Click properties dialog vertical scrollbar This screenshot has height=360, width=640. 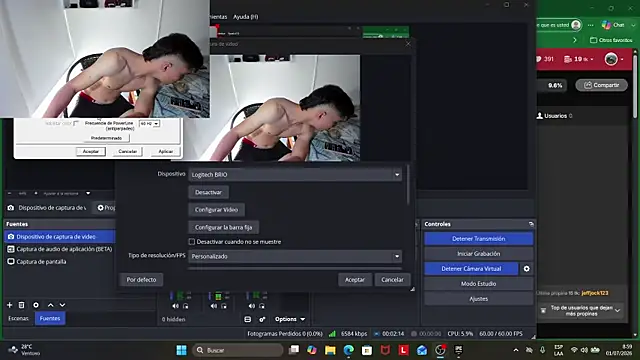[408, 184]
